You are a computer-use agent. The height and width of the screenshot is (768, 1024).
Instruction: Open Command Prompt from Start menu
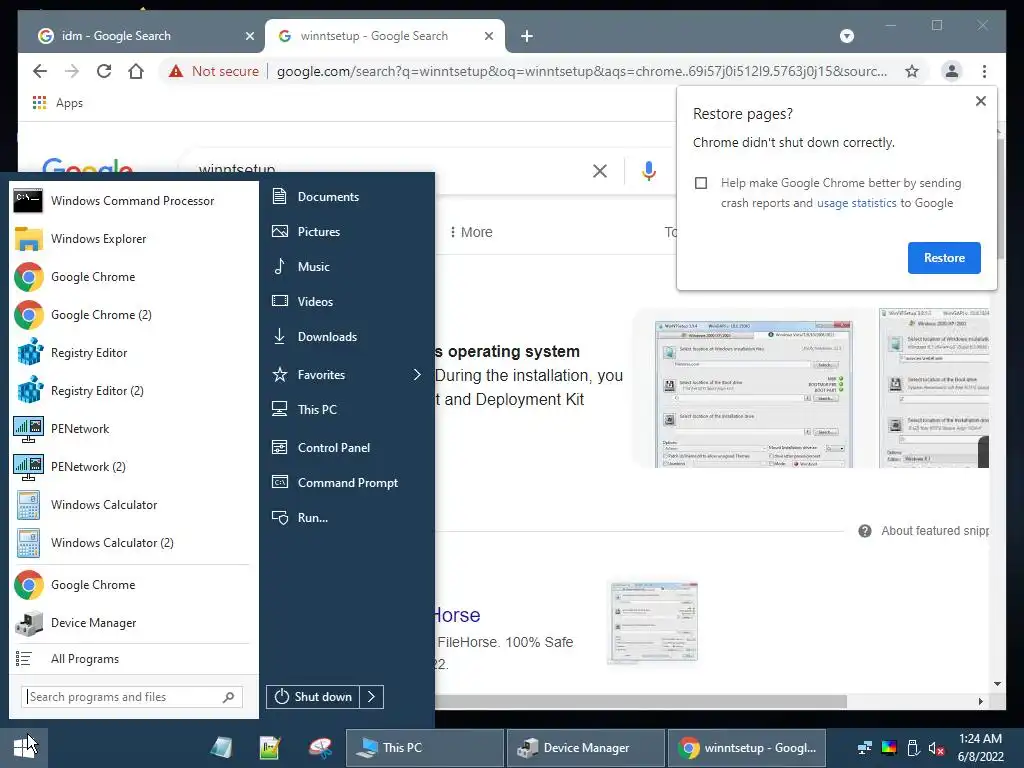pos(347,483)
